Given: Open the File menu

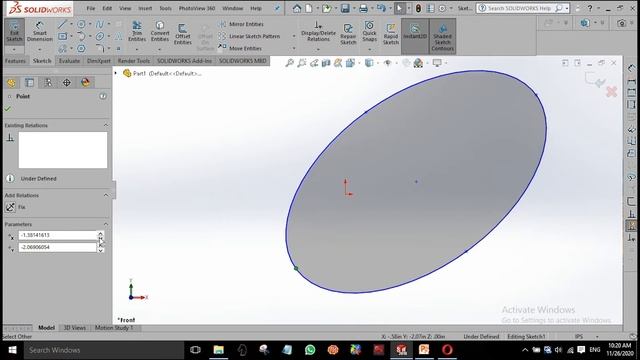Looking at the screenshot, I should pos(91,8).
